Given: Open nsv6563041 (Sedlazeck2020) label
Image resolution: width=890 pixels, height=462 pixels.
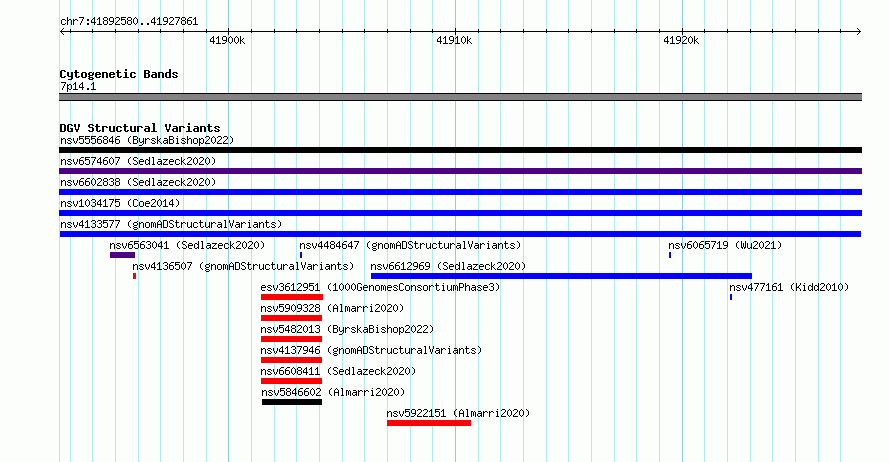Looking at the screenshot, I should [187, 245].
